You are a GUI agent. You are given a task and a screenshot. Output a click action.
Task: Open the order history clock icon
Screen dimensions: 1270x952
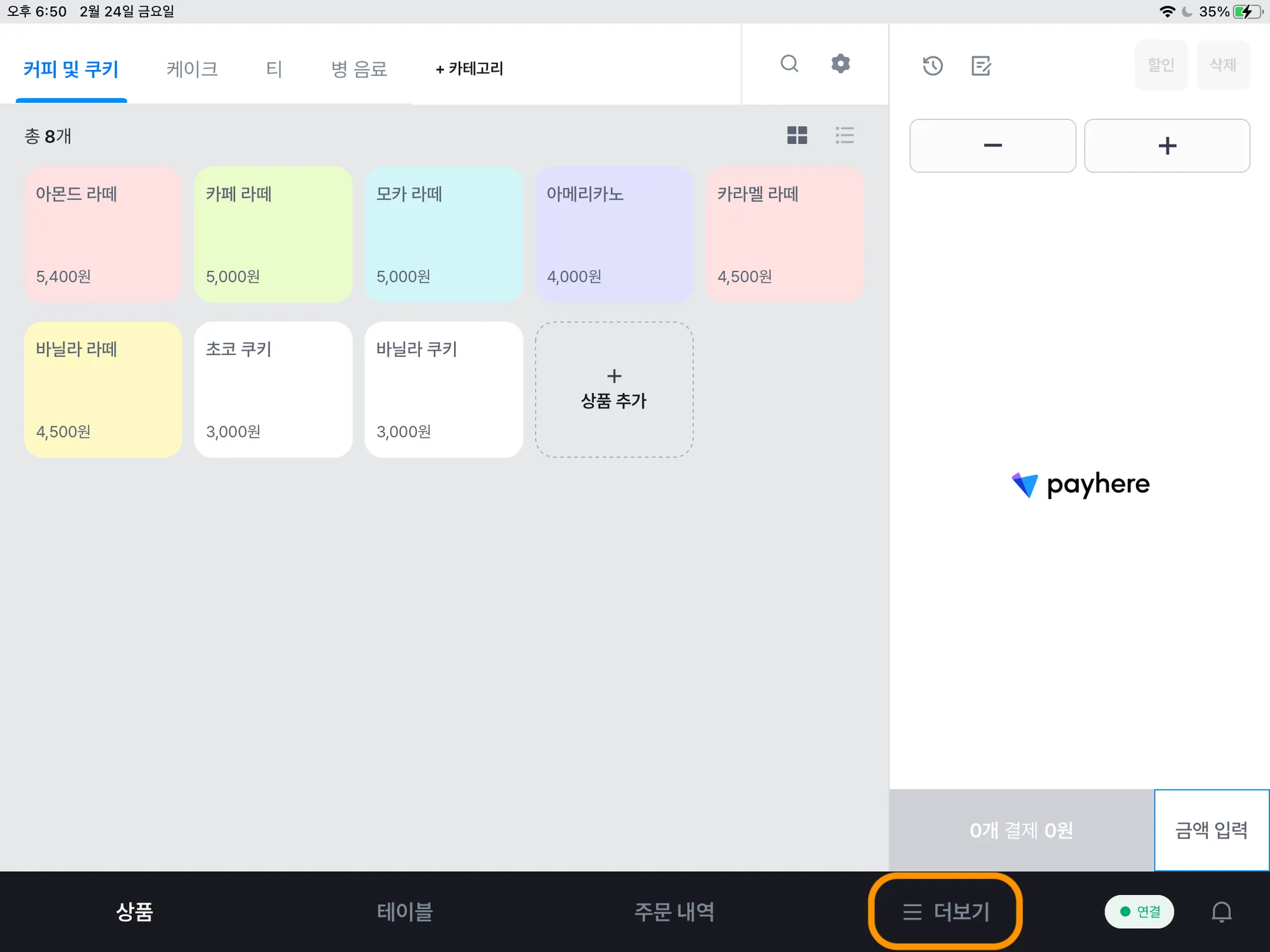pyautogui.click(x=932, y=66)
